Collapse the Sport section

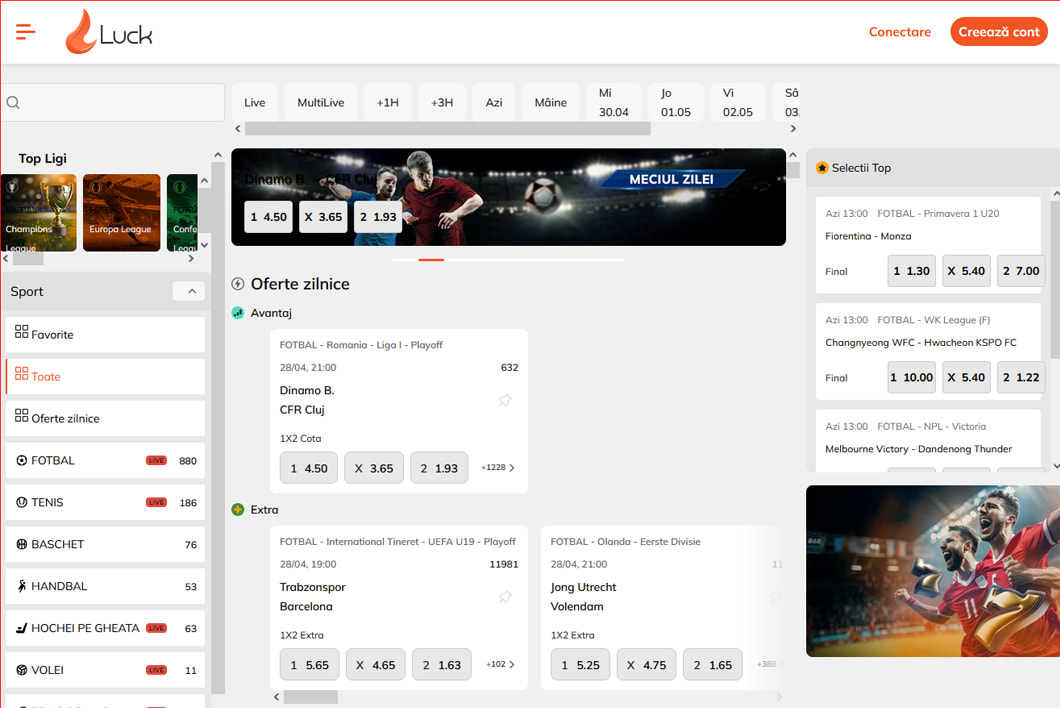coord(189,291)
